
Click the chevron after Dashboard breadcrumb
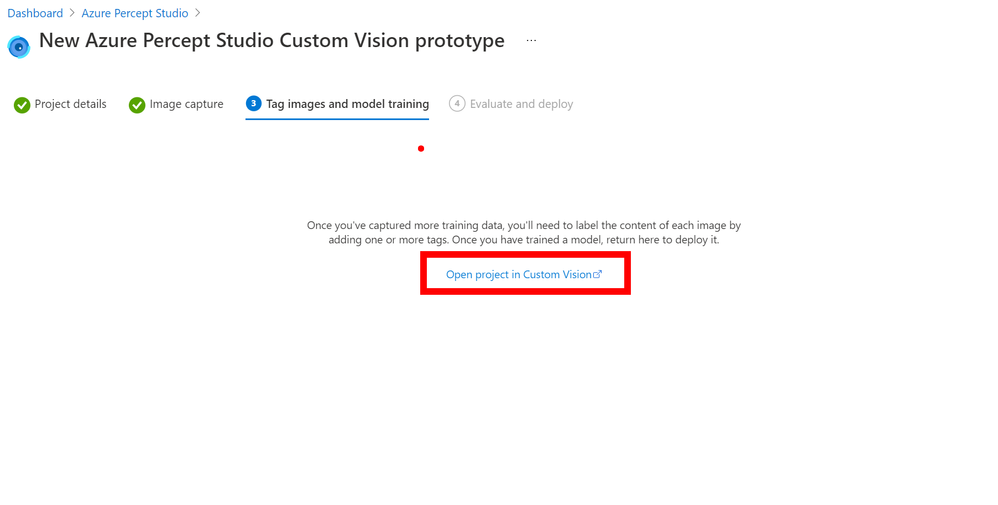coord(73,13)
